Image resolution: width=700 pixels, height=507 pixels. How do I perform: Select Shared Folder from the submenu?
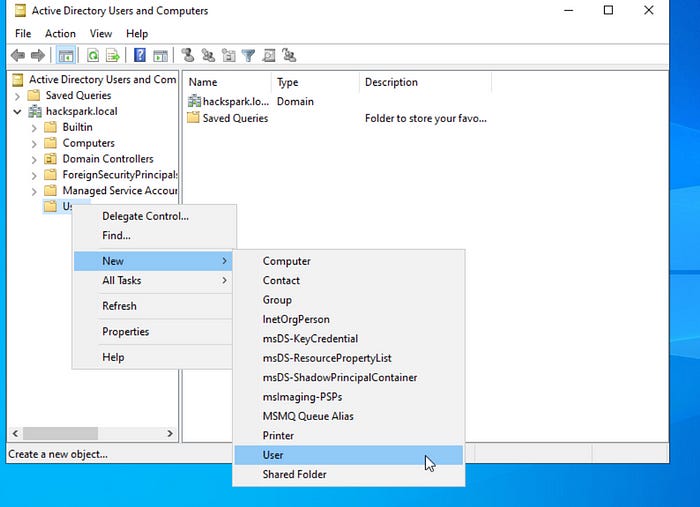tap(349, 474)
